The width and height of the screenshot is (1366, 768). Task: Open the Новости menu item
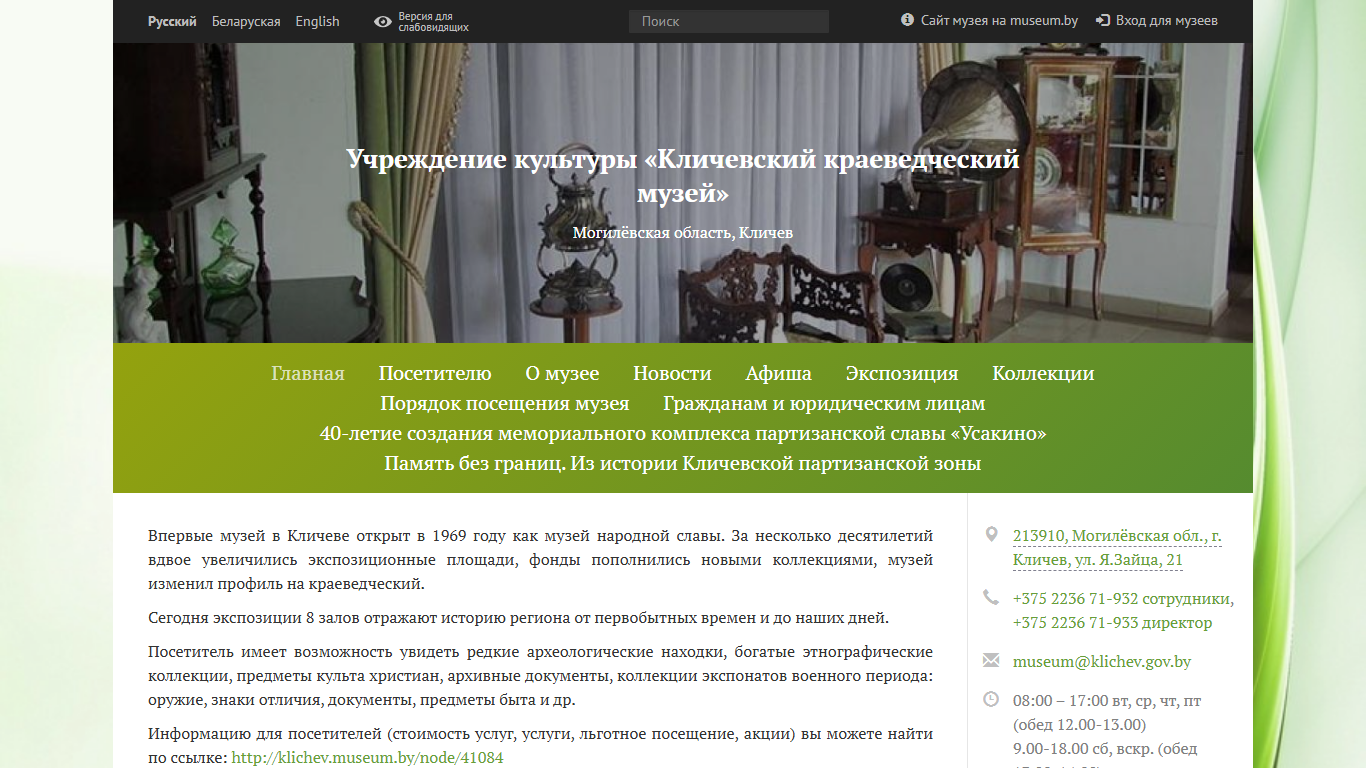(x=672, y=373)
